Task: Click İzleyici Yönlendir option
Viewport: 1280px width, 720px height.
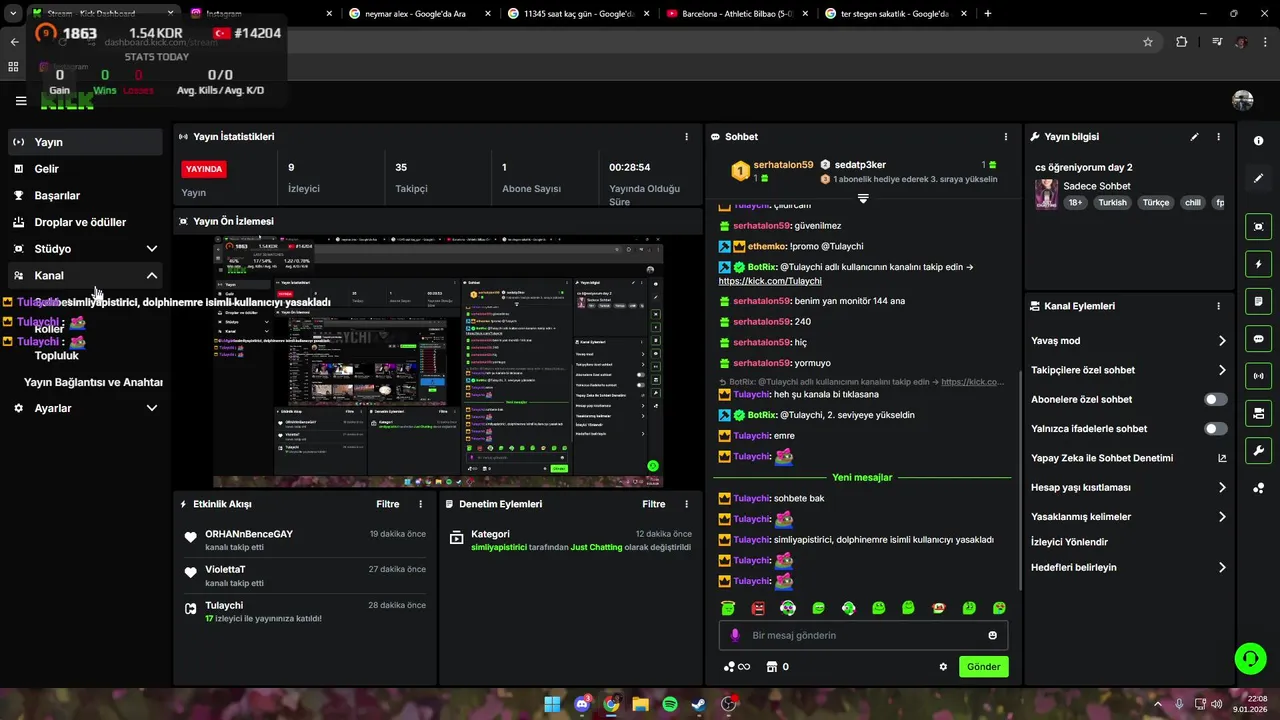Action: click(1069, 542)
